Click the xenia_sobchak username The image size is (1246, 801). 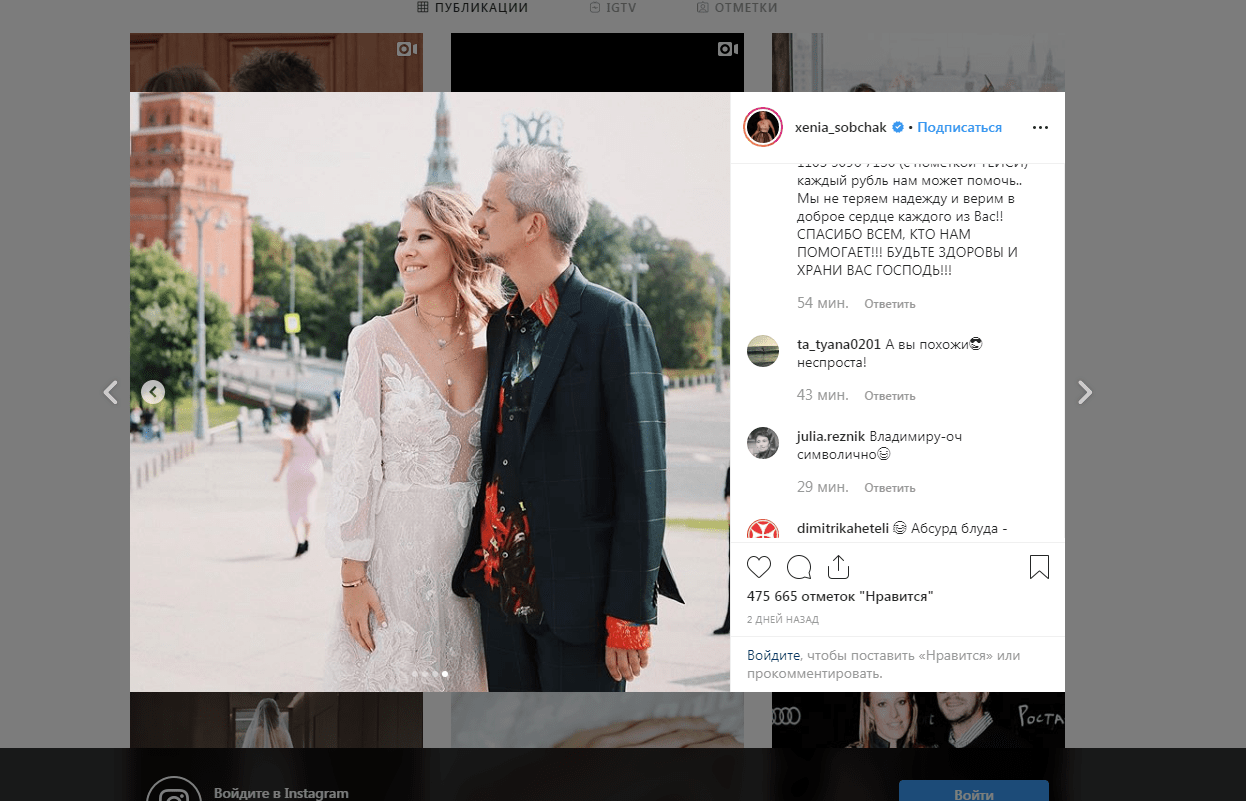pyautogui.click(x=840, y=128)
